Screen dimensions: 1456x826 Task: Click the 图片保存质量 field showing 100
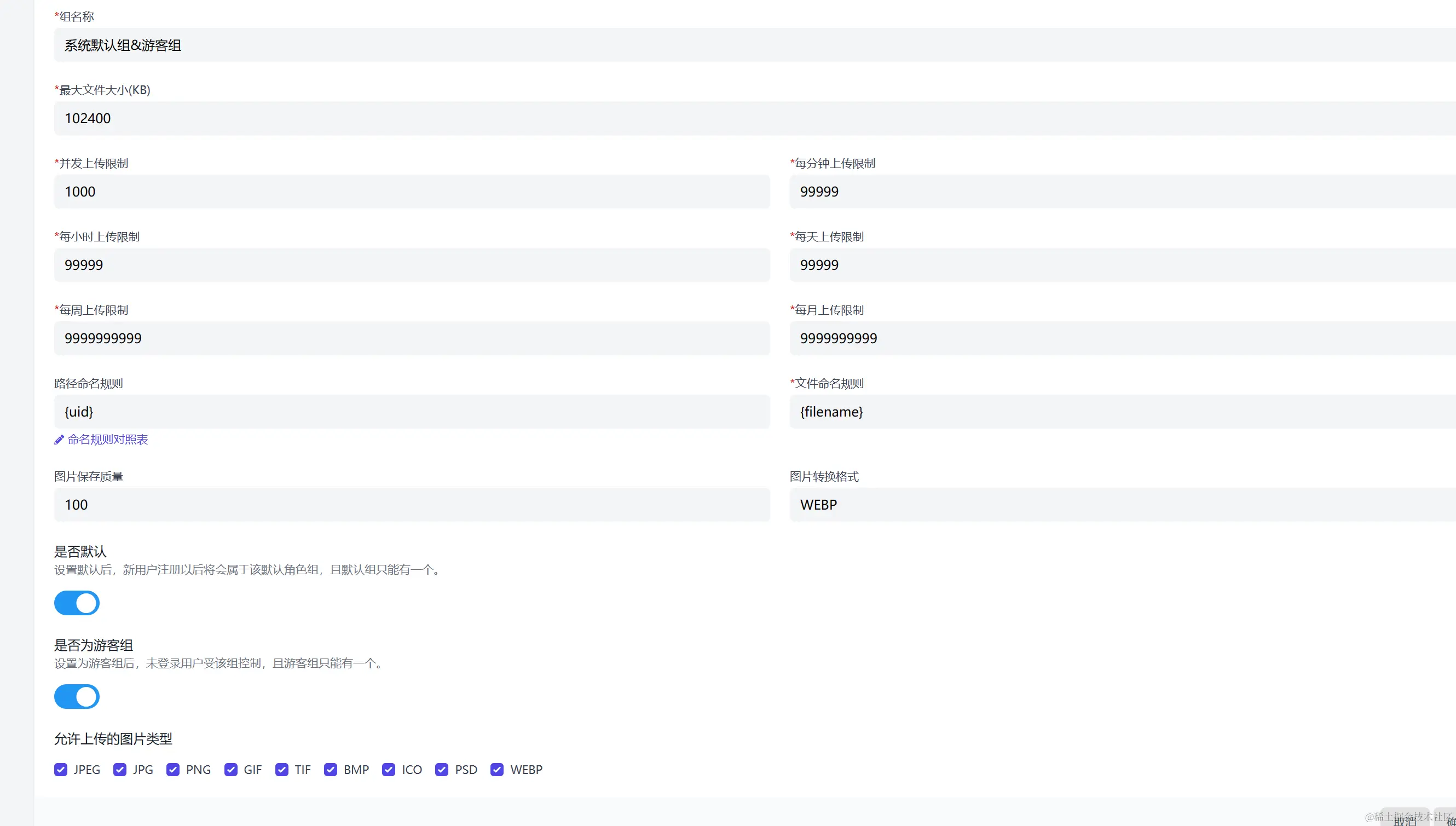tap(412, 505)
